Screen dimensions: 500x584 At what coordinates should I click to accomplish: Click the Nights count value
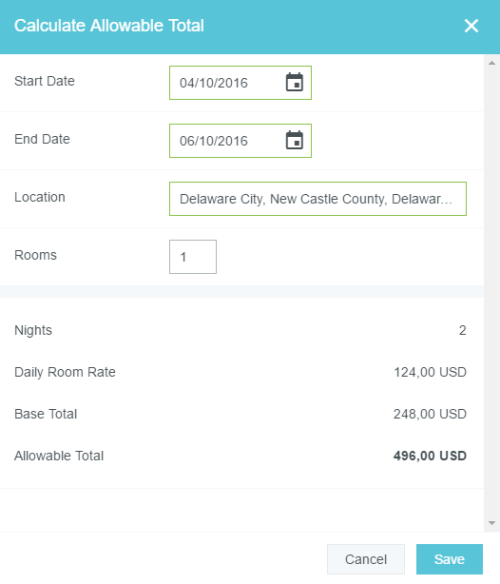(462, 330)
